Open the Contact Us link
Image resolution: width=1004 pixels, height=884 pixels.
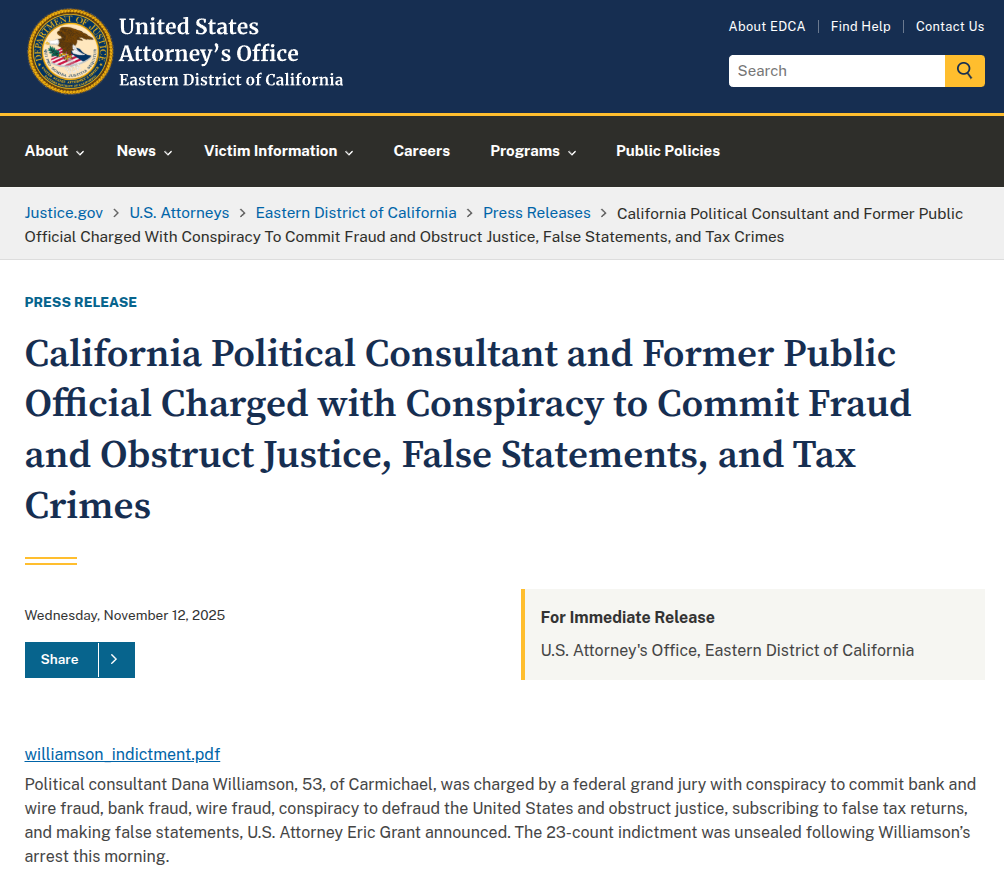coord(950,27)
